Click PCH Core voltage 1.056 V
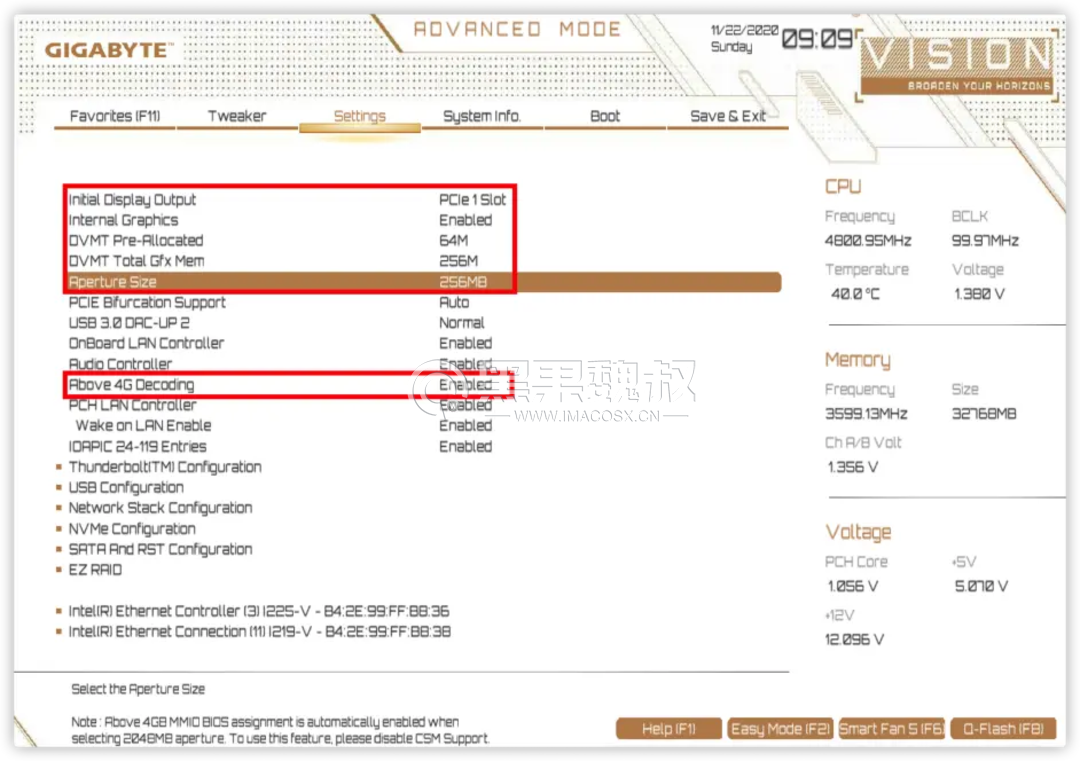 click(853, 586)
